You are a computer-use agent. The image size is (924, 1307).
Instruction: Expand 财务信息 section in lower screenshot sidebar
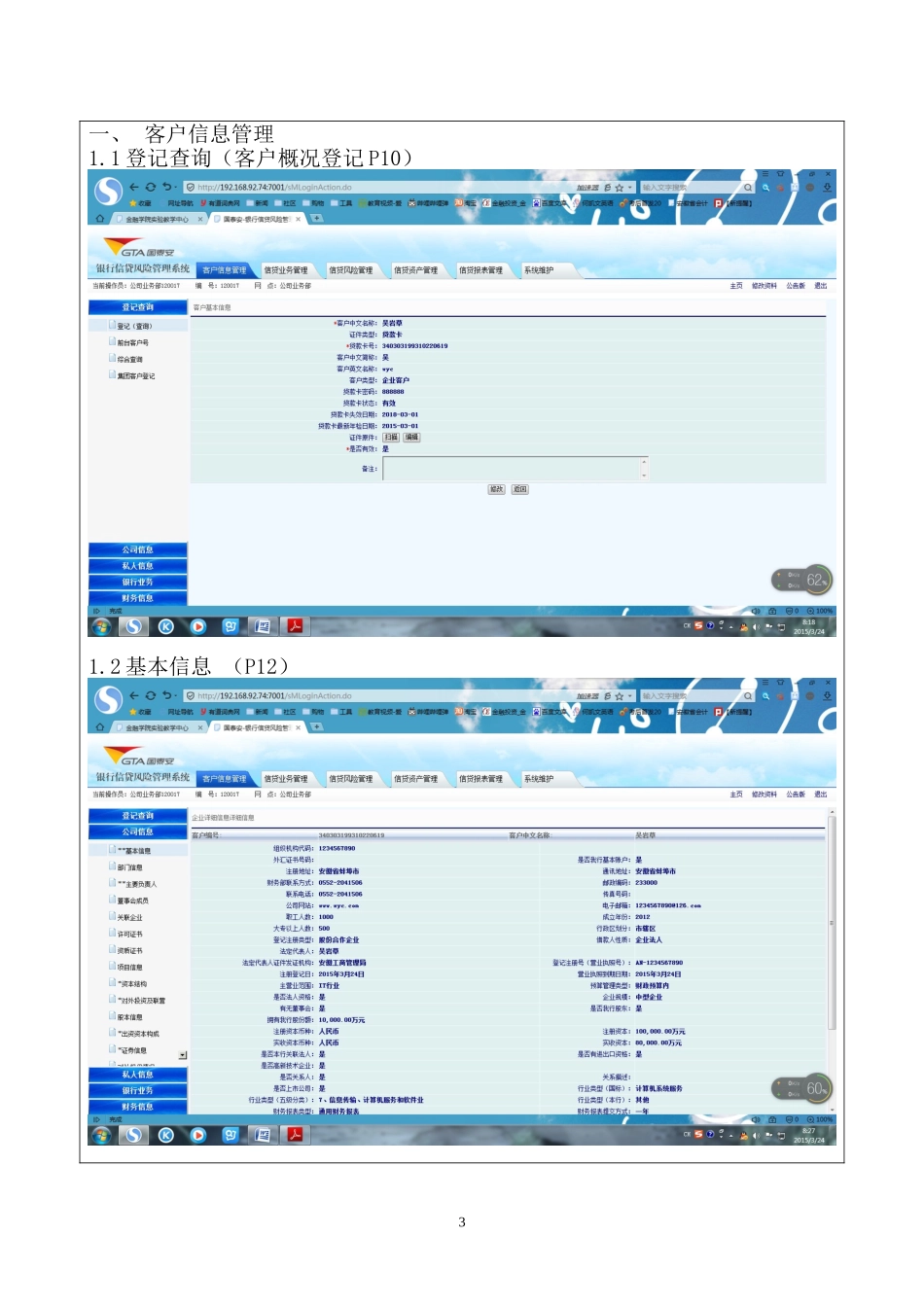137,1107
